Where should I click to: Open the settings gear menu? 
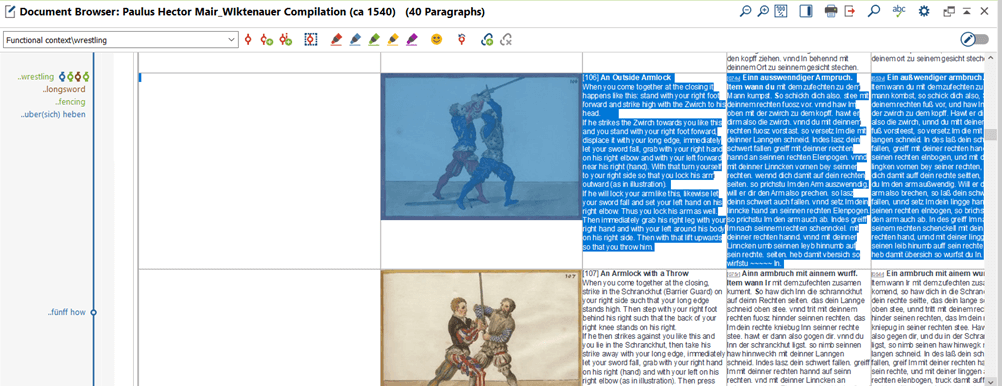pyautogui.click(x=923, y=11)
